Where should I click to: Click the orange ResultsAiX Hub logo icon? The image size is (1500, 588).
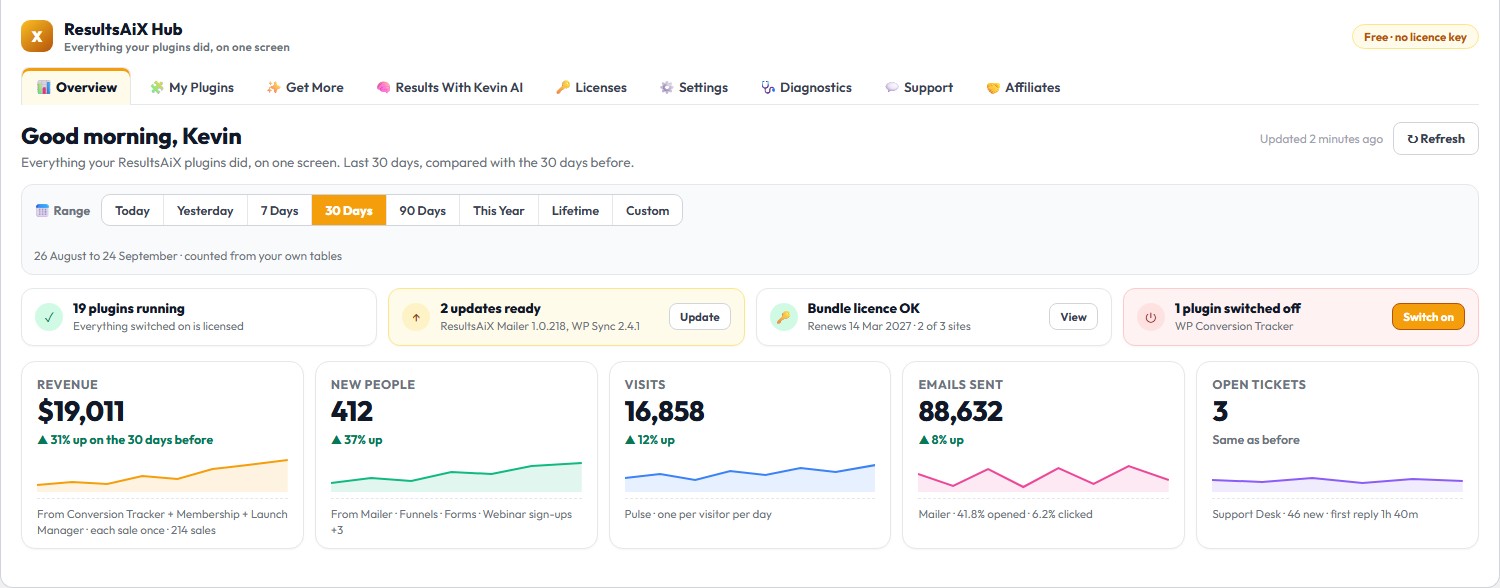37,37
